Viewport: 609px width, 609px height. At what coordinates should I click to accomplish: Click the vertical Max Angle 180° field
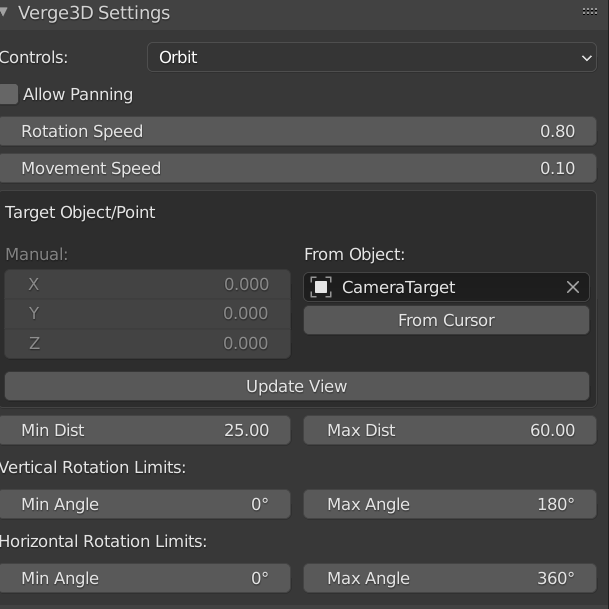click(450, 504)
